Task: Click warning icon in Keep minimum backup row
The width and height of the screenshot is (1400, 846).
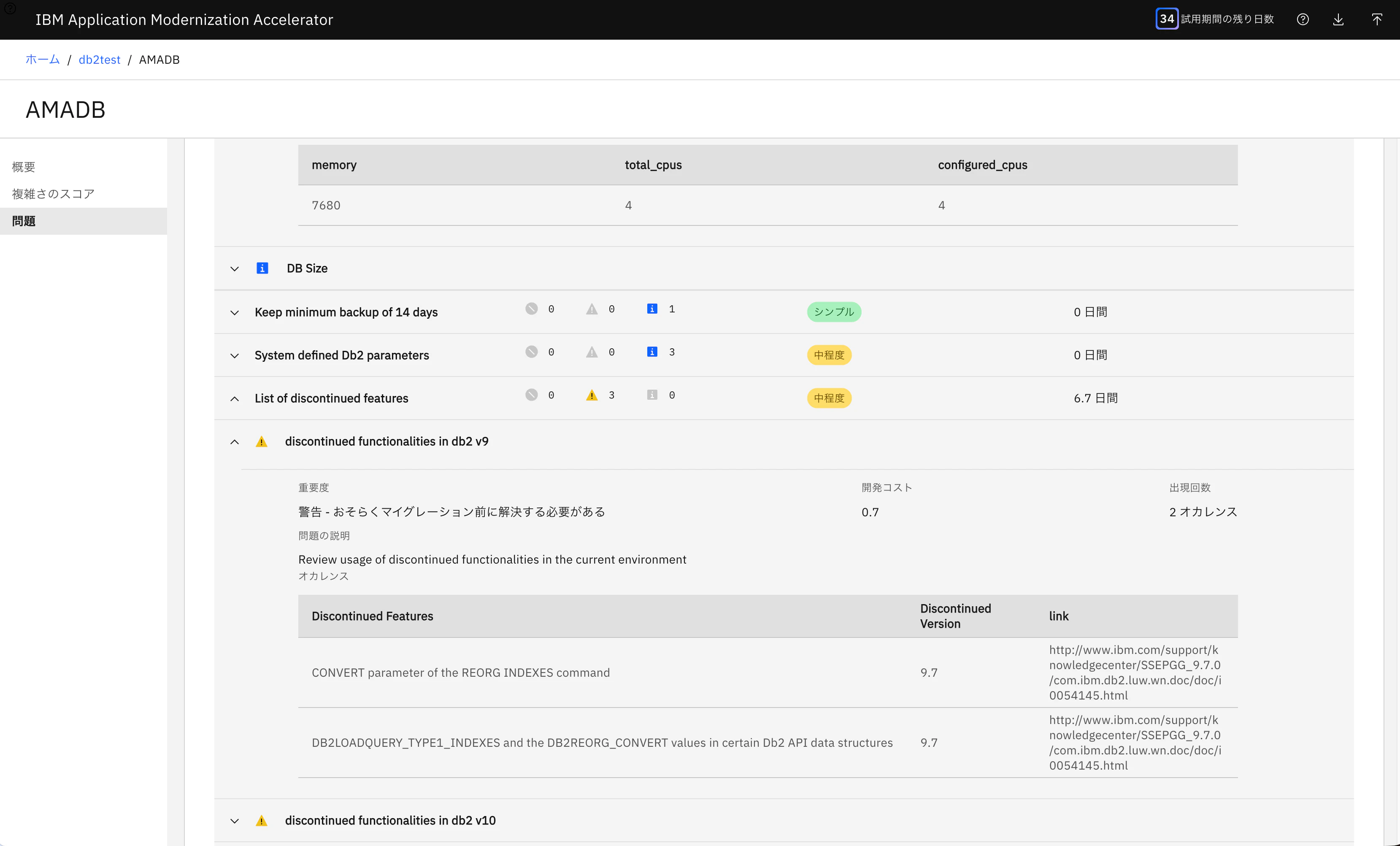Action: pos(592,309)
